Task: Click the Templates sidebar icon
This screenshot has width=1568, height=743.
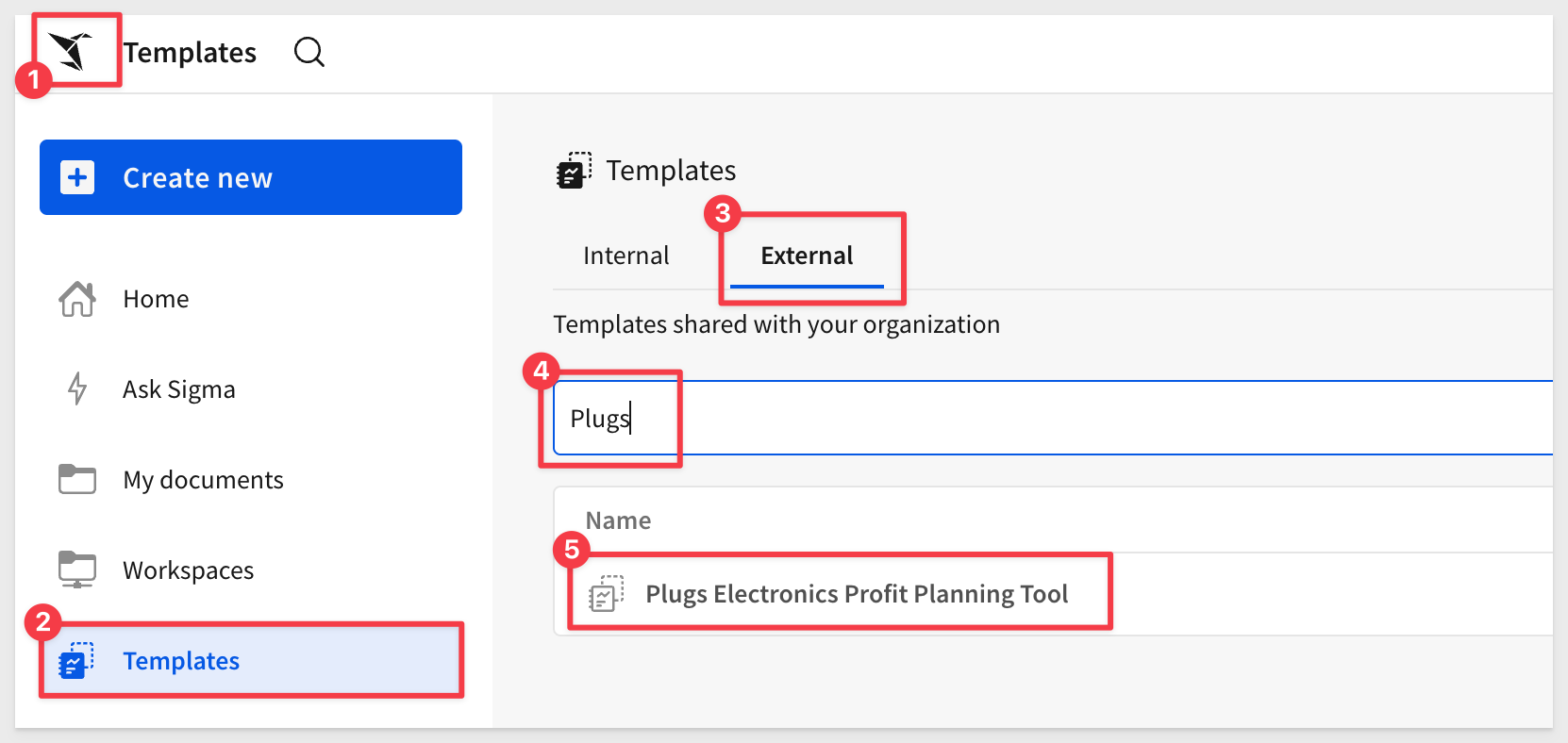Action: [75, 660]
